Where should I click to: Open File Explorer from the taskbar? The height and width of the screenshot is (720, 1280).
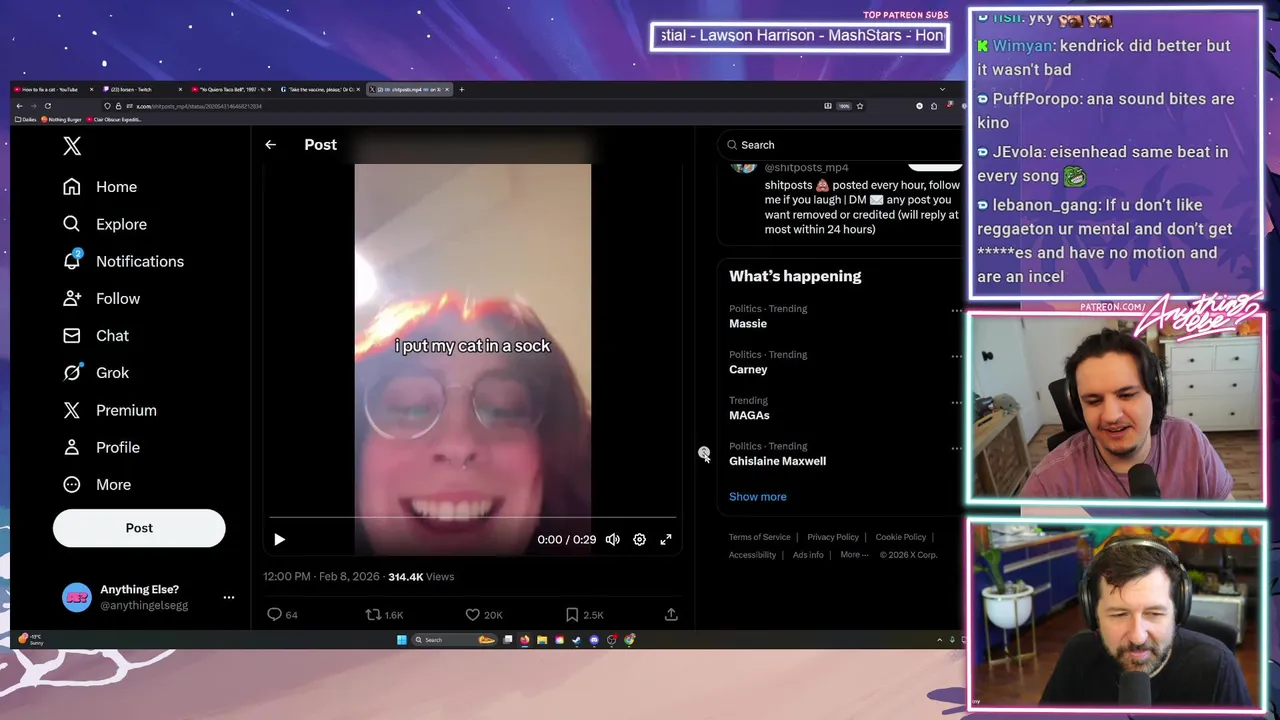click(542, 640)
